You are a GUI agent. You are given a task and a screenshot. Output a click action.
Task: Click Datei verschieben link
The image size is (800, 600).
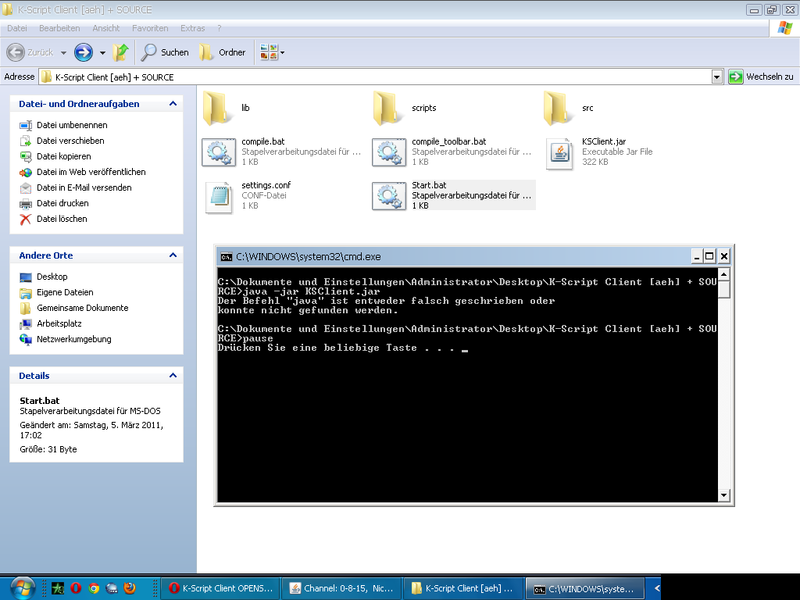70,141
